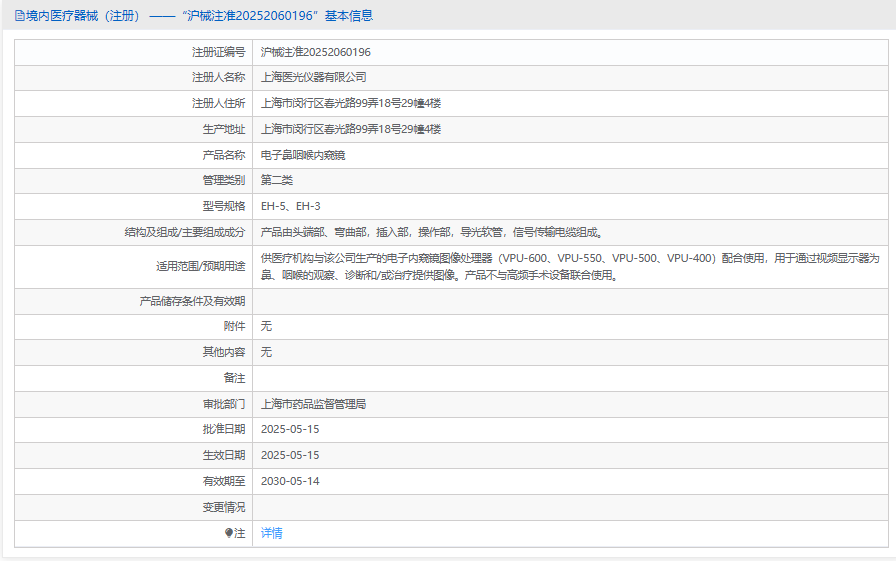Click management class value 第二类
Screen dimensions: 896x561
277,181
